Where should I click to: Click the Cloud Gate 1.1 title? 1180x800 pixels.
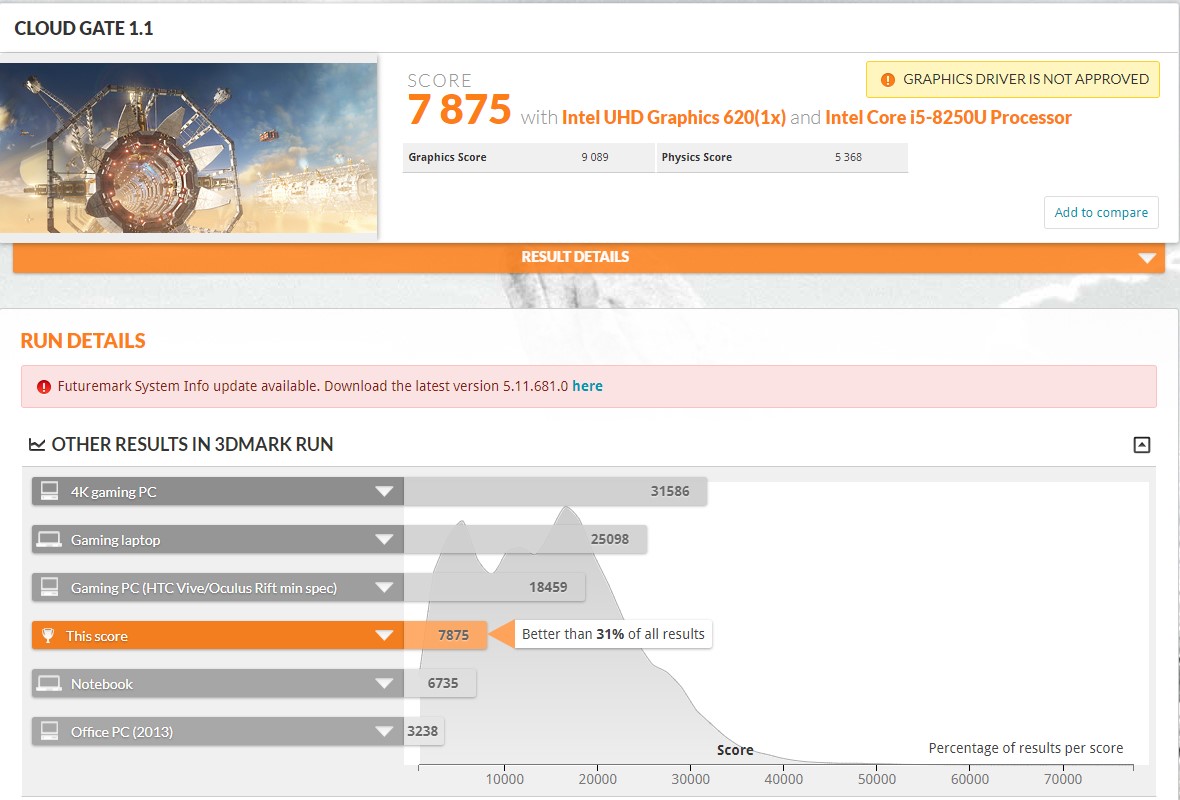point(84,29)
